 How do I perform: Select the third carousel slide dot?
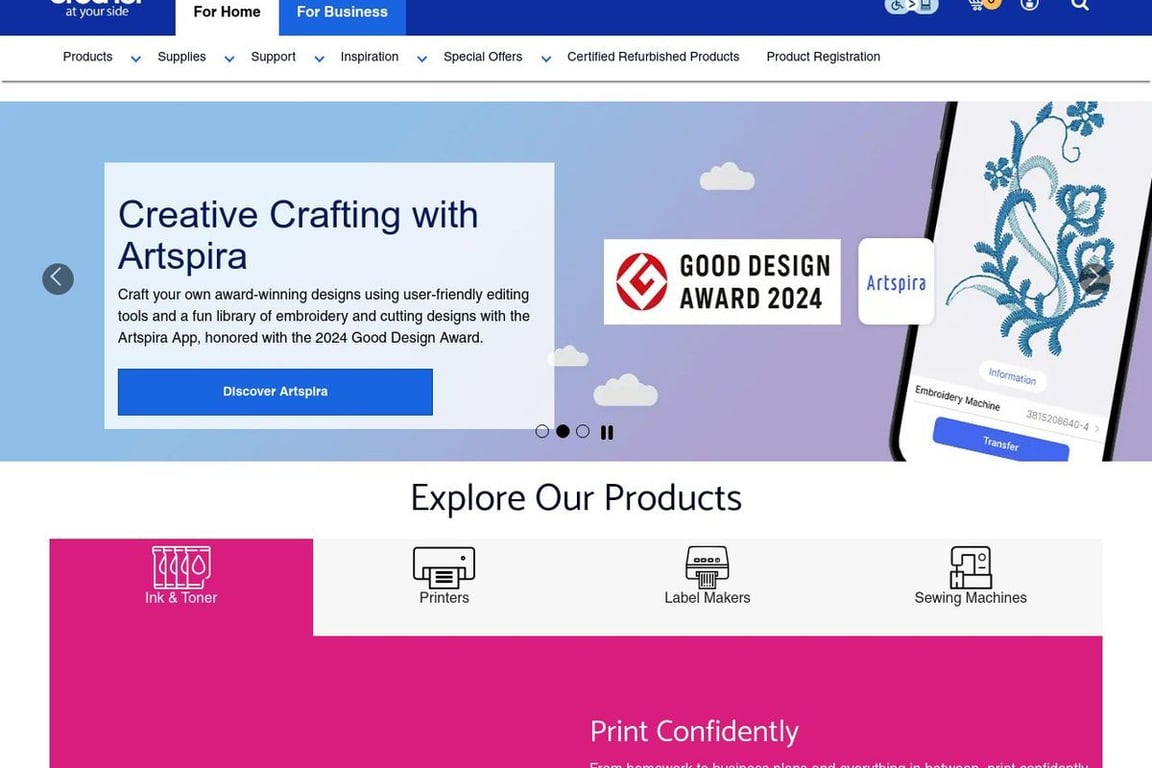pyautogui.click(x=583, y=431)
